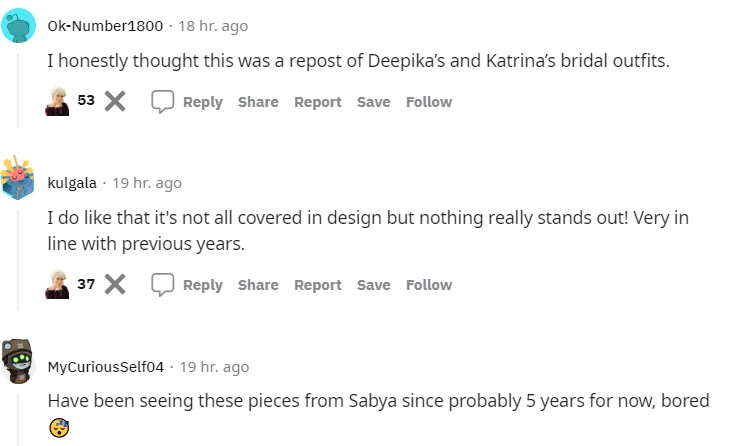Report Ok-Number1800's comment
This screenshot has height=446, width=732.
click(x=317, y=102)
